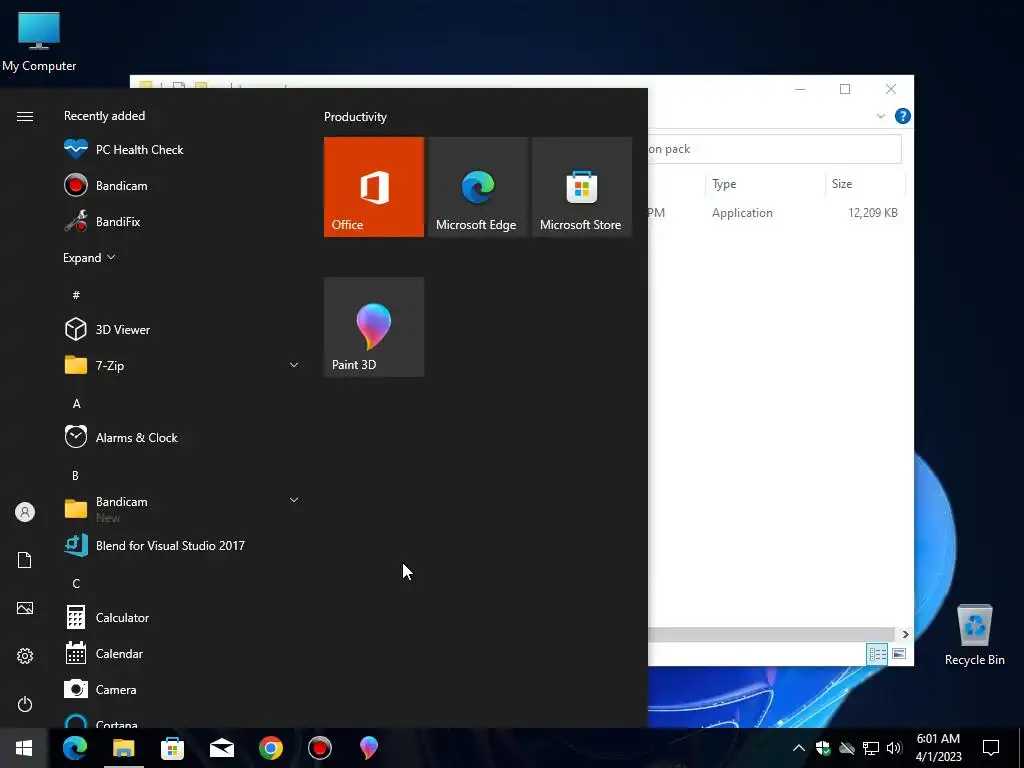Open Microsoft Edge from the taskbar

74,748
